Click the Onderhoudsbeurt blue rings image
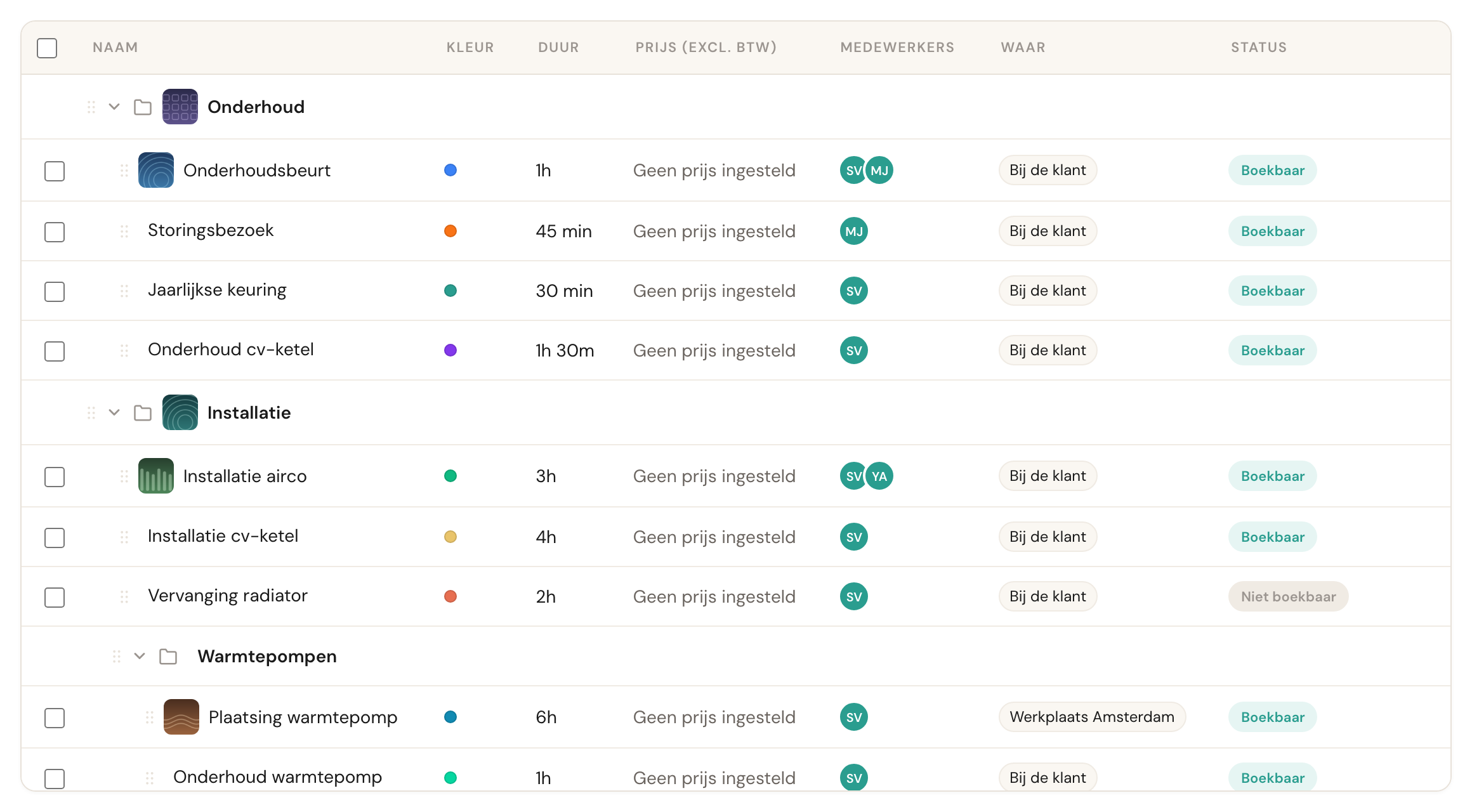Screen dimensions: 1472x812 pyautogui.click(x=156, y=170)
